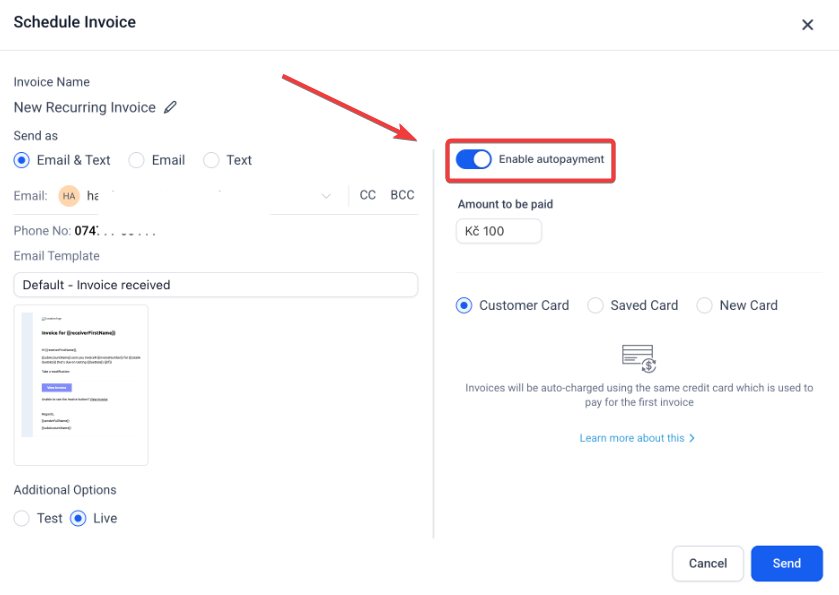Click the pencil icon to rename invoice

pos(170,107)
